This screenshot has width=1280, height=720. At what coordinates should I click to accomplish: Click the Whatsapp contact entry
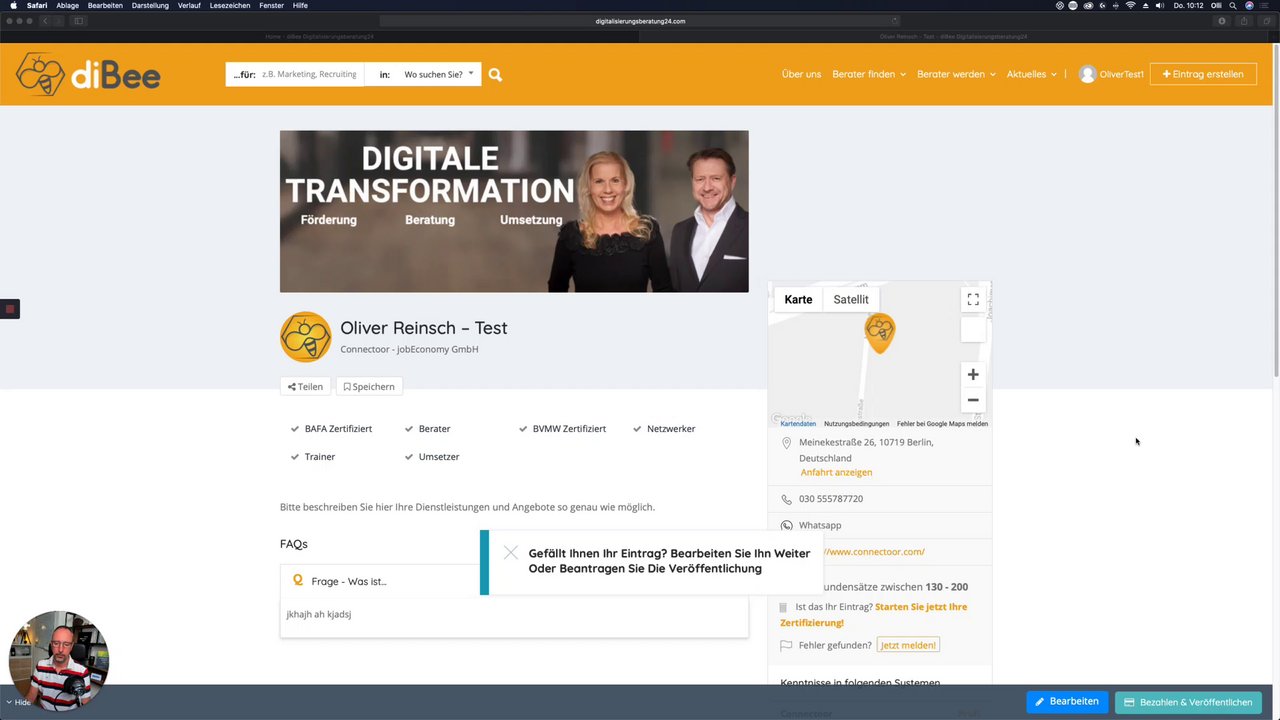tap(820, 525)
